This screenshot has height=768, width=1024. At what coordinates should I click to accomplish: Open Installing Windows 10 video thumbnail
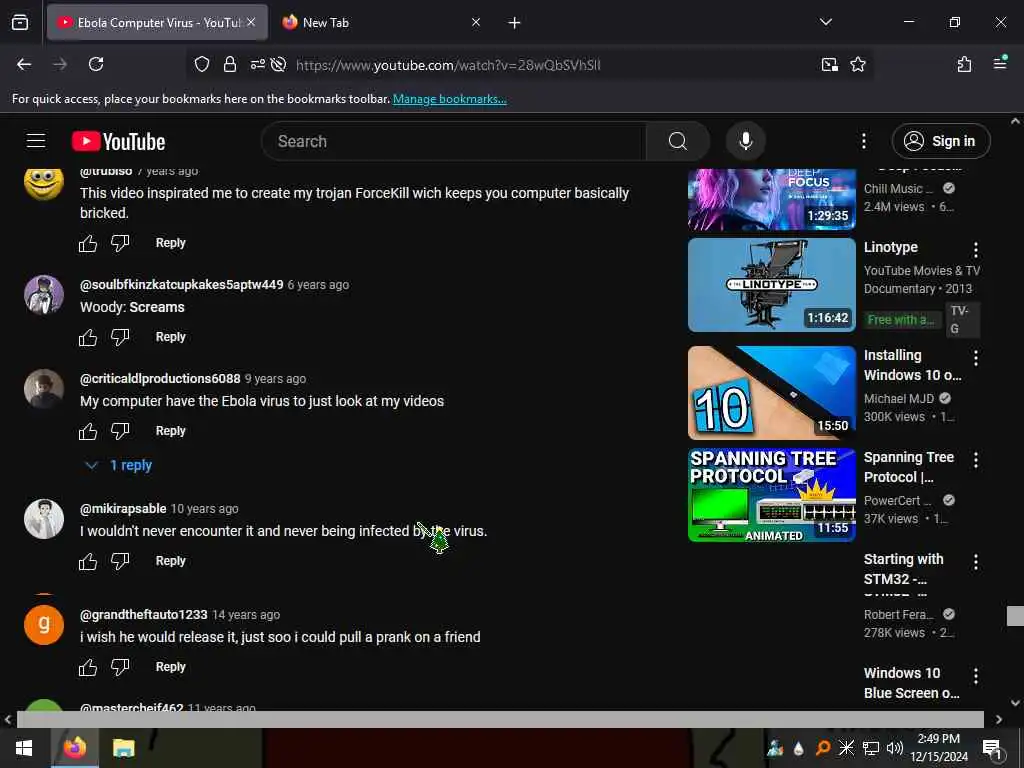click(771, 392)
